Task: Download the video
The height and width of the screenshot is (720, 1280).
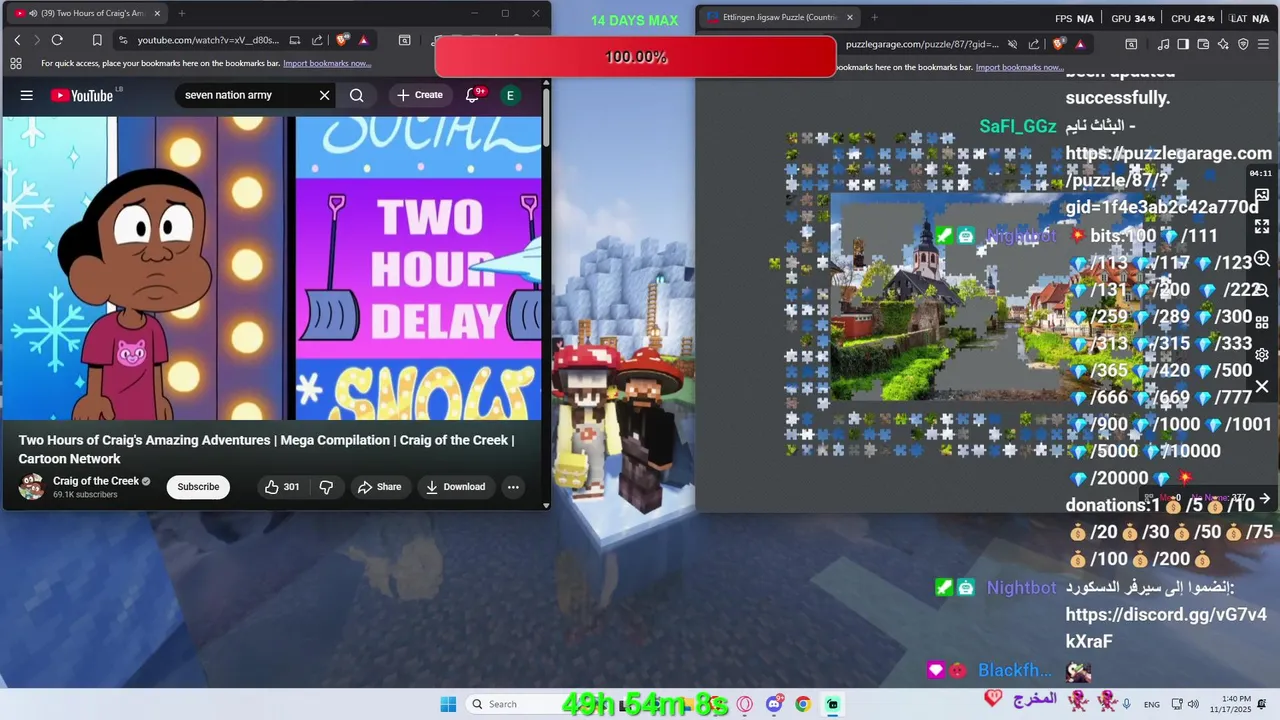Action: 455,487
